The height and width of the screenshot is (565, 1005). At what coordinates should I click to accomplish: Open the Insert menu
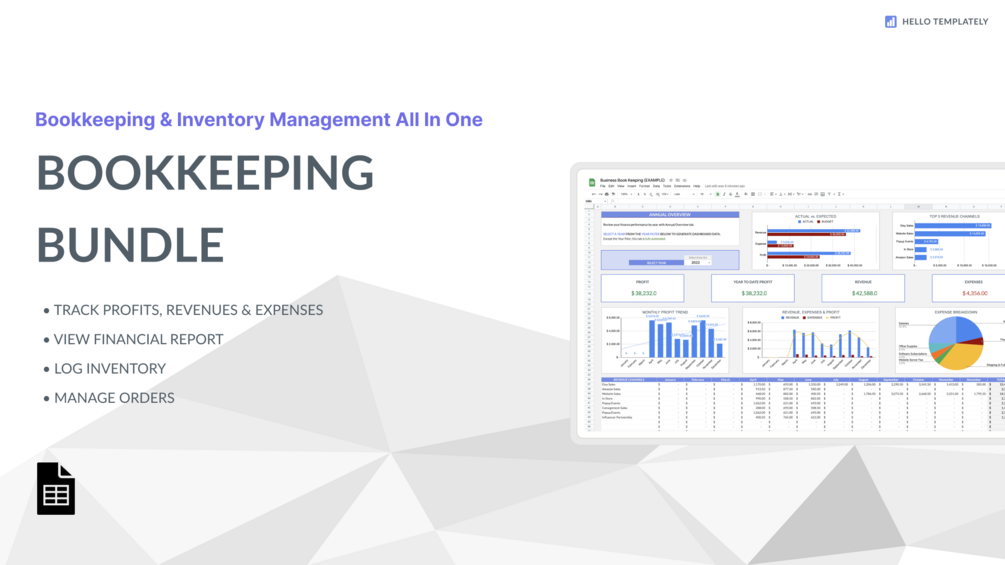click(x=632, y=186)
